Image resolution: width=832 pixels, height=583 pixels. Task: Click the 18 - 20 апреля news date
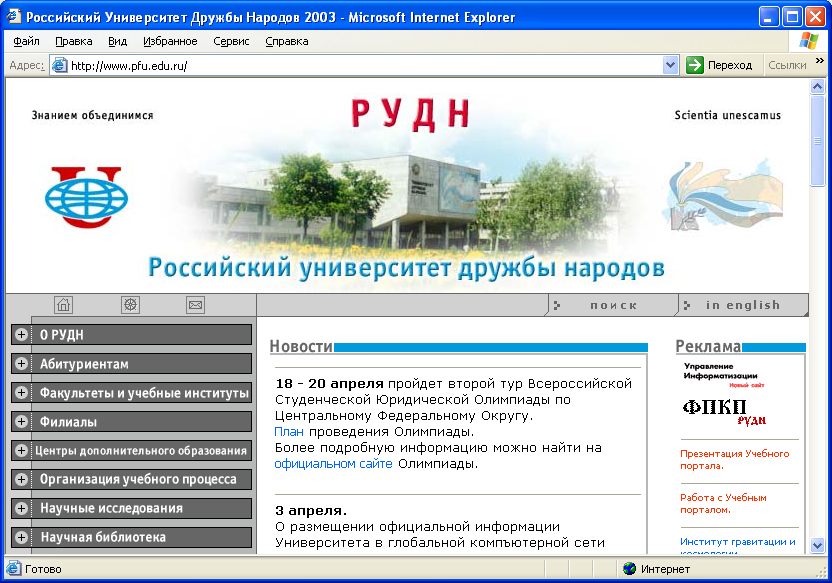(329, 384)
